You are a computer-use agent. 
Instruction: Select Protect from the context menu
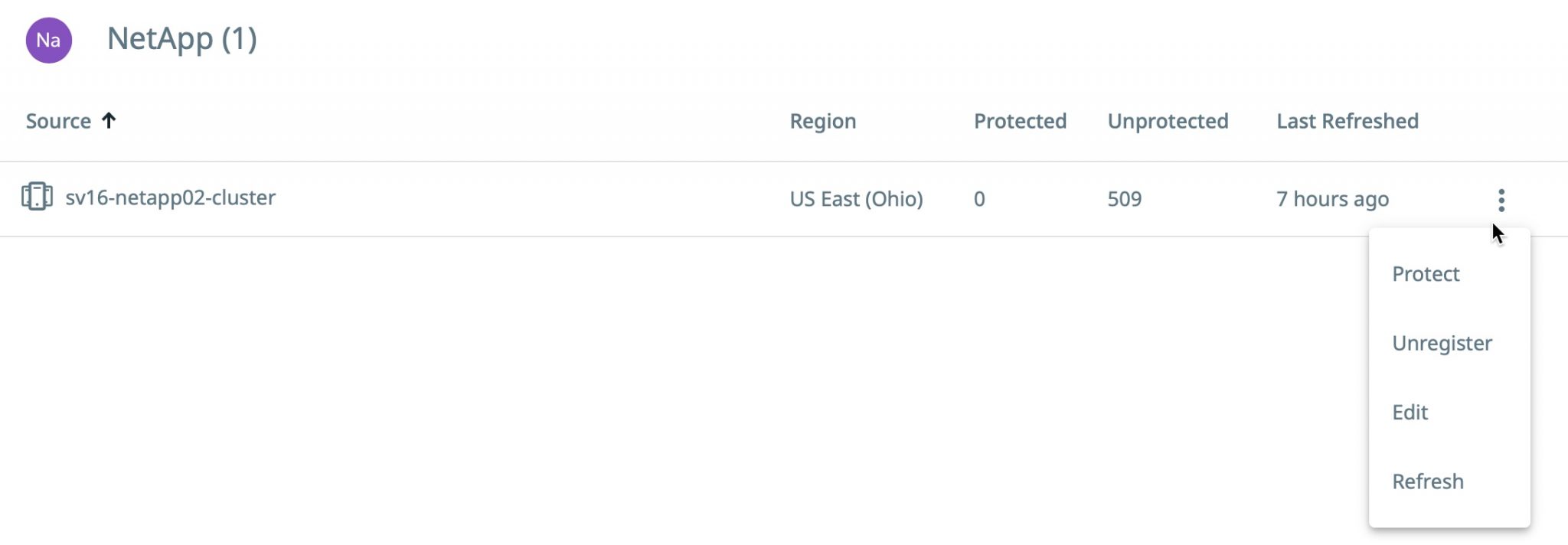(1426, 274)
